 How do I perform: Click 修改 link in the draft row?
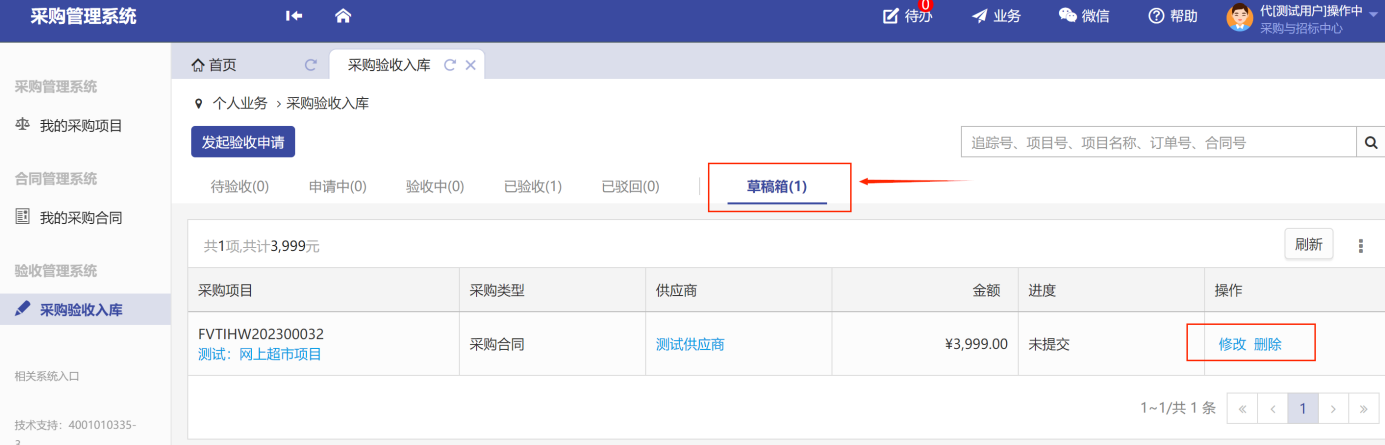coord(1232,344)
